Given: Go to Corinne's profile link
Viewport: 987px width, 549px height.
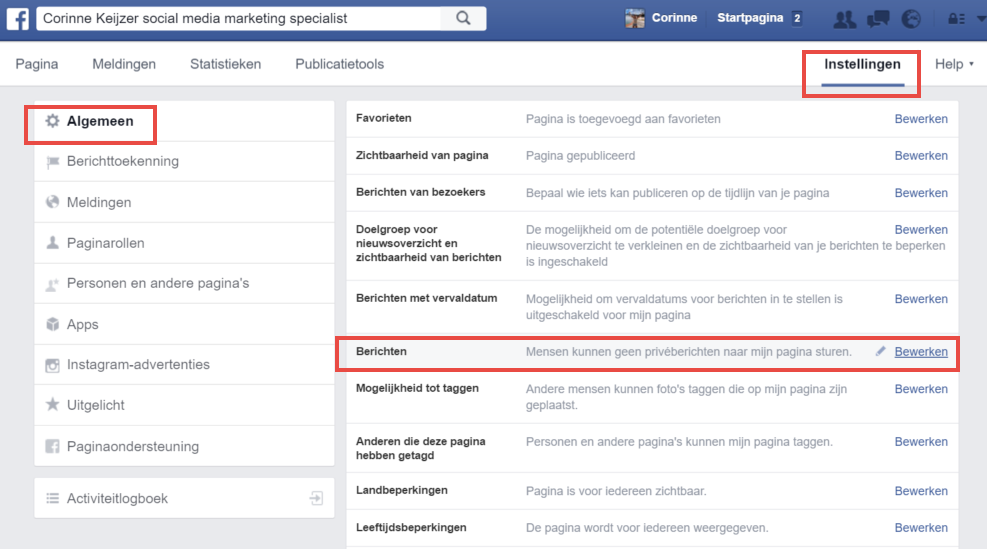Looking at the screenshot, I should pyautogui.click(x=674, y=18).
